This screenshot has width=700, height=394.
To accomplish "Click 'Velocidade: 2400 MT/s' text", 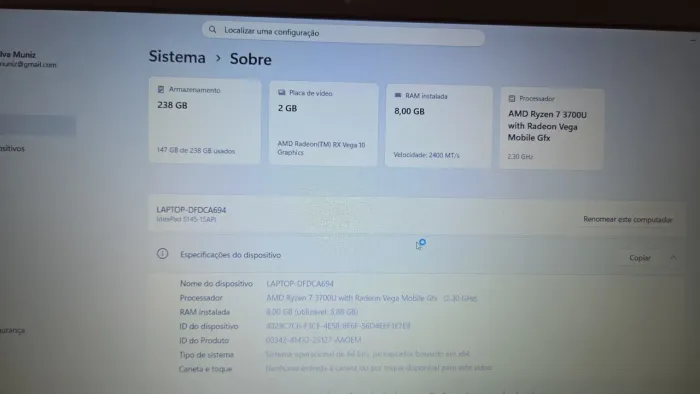I will (x=426, y=155).
